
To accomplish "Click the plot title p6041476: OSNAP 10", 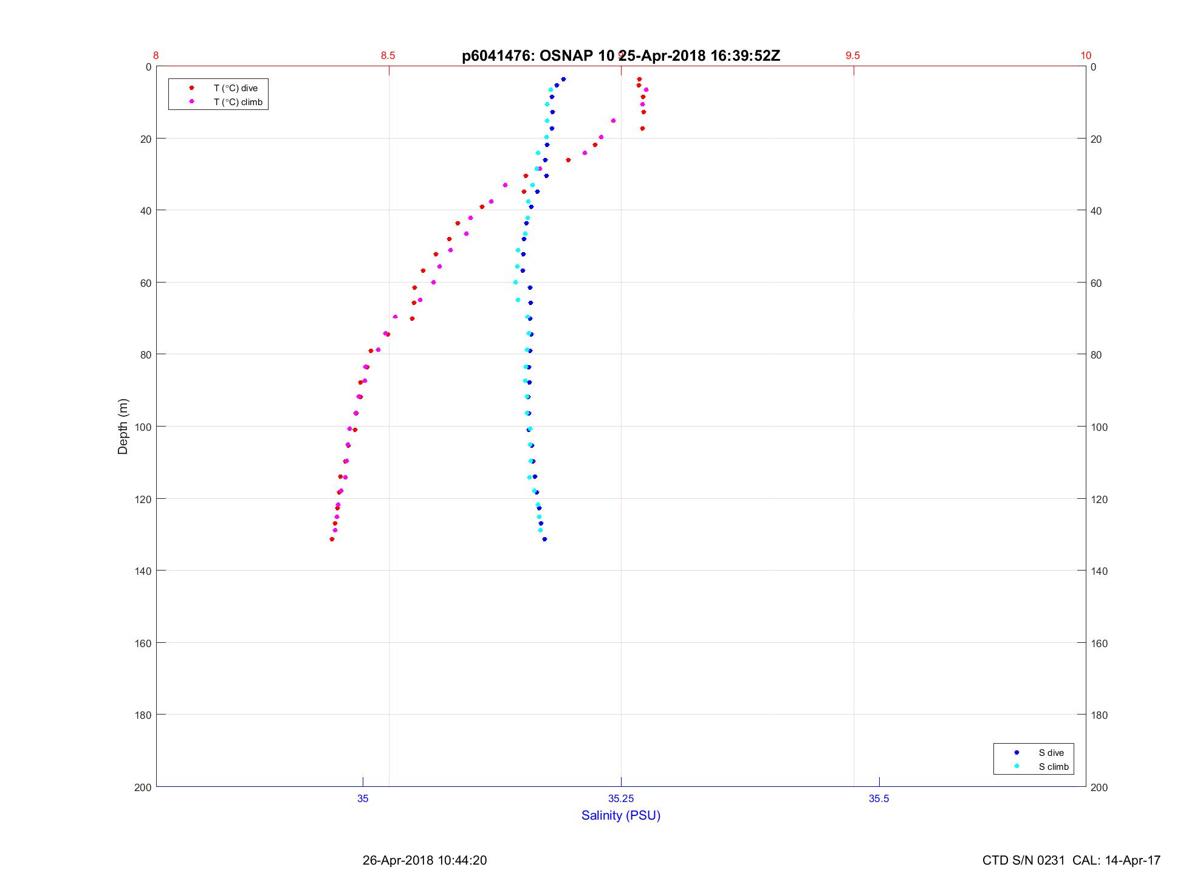I will pos(537,56).
